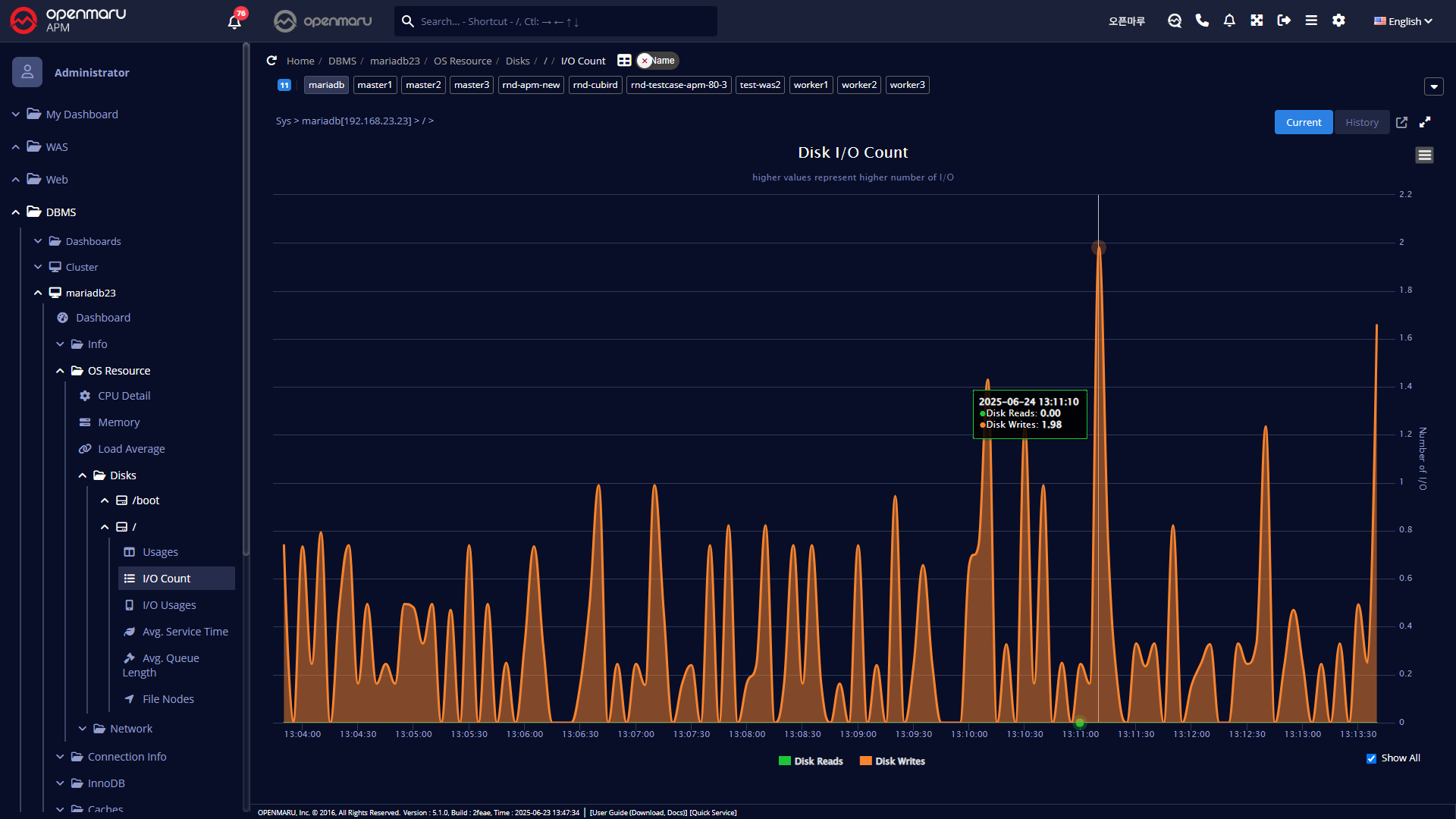The width and height of the screenshot is (1456, 819).
Task: Click the logout arrow icon in header
Action: [1284, 20]
